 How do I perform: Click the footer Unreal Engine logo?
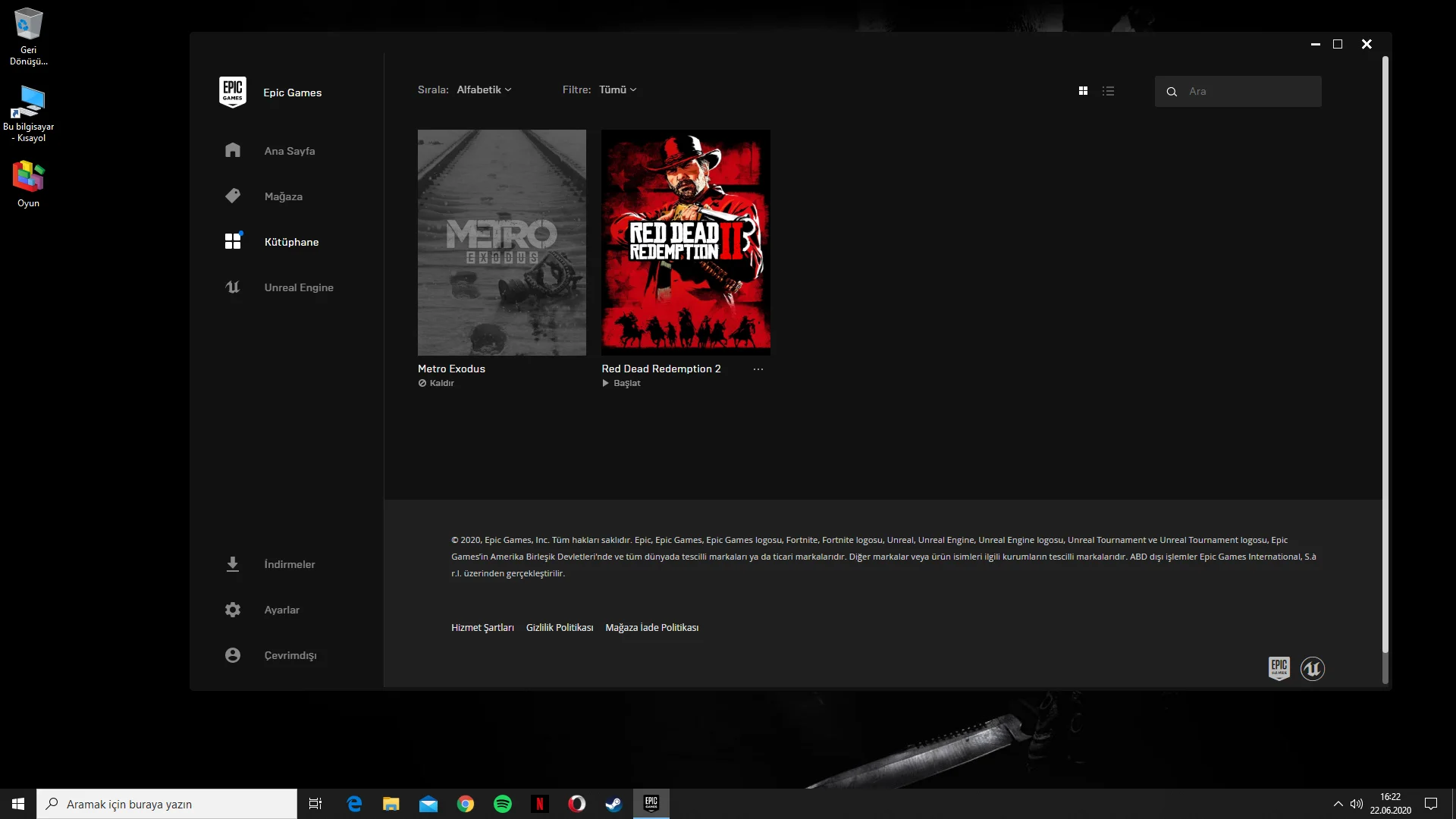point(1313,668)
